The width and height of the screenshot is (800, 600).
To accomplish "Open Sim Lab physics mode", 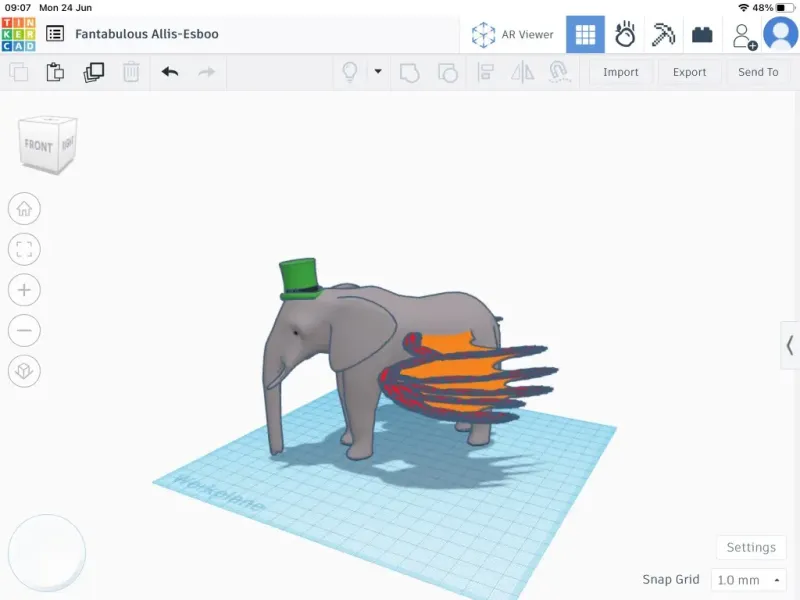I will (624, 34).
